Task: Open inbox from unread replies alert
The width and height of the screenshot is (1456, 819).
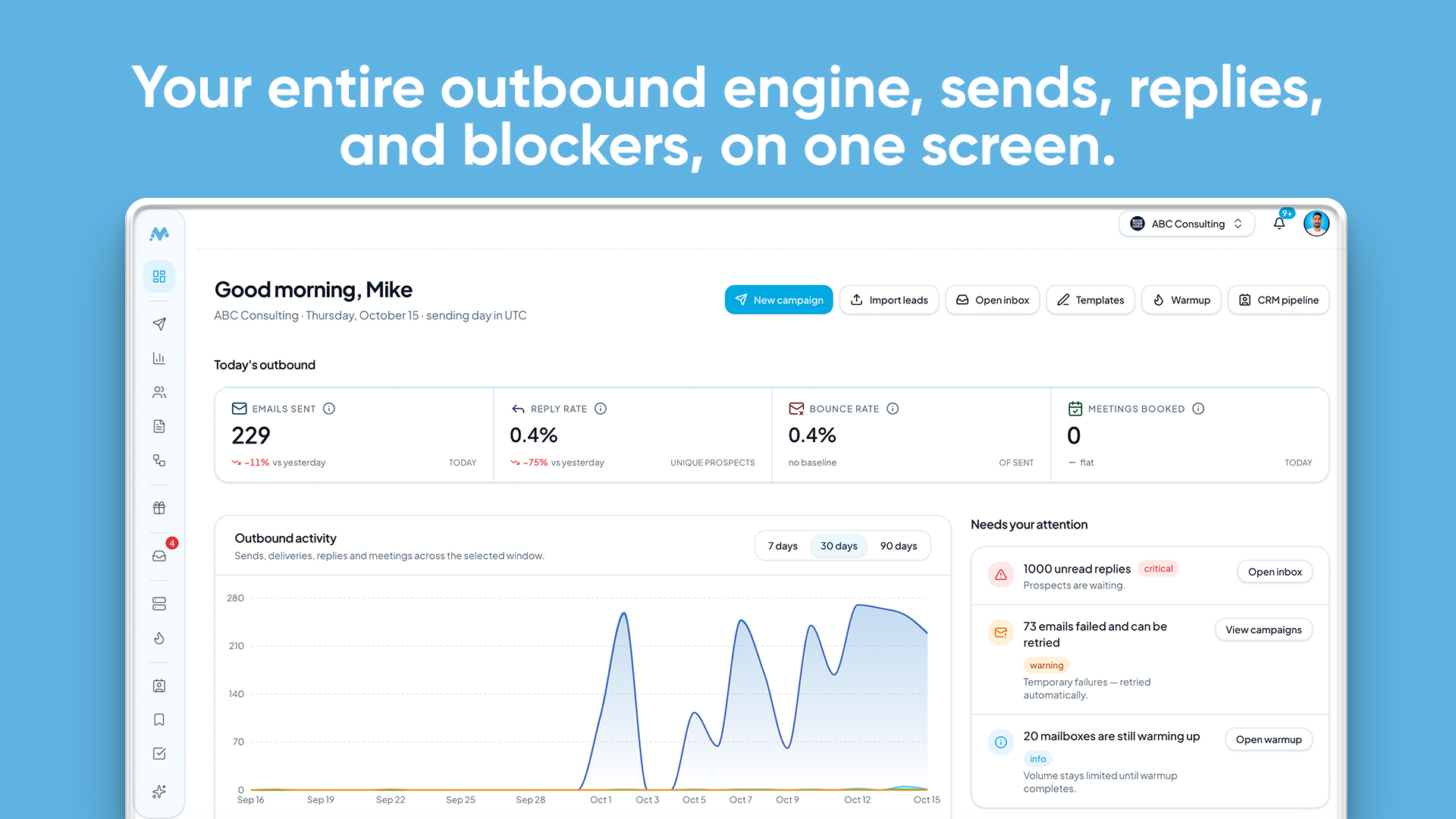Action: pos(1275,572)
